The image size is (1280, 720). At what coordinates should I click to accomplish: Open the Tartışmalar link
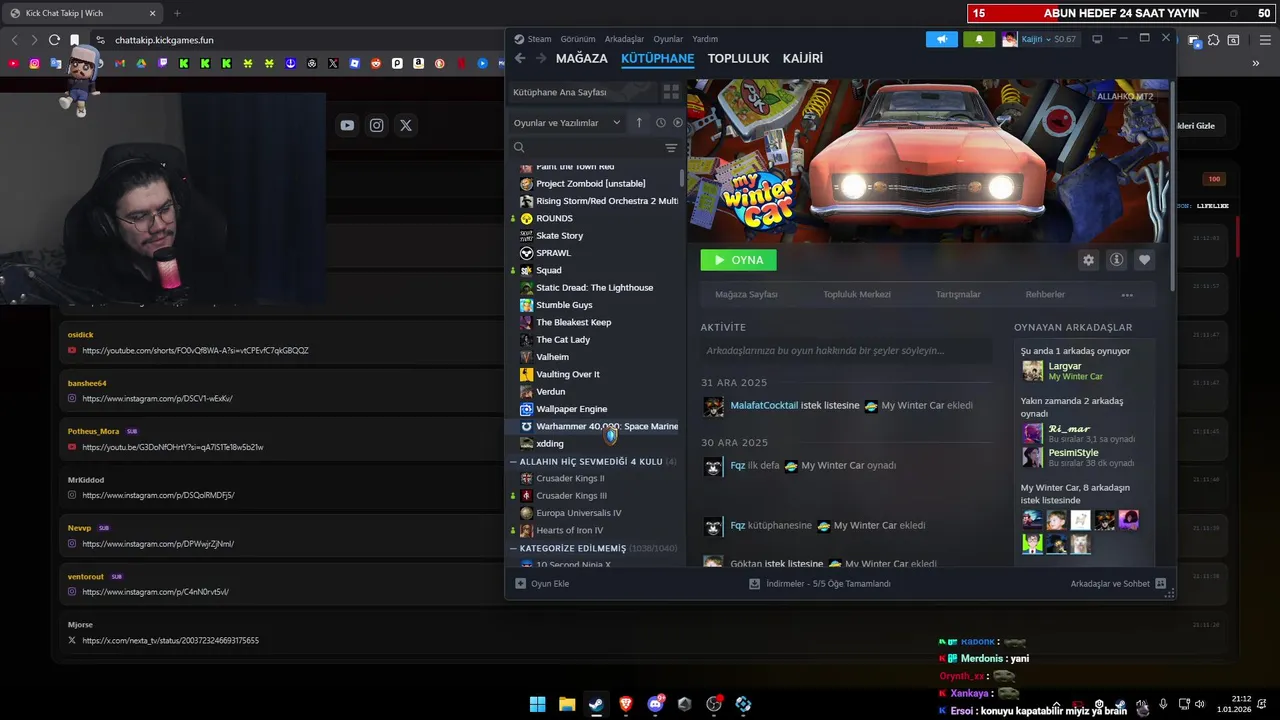pyautogui.click(x=958, y=295)
